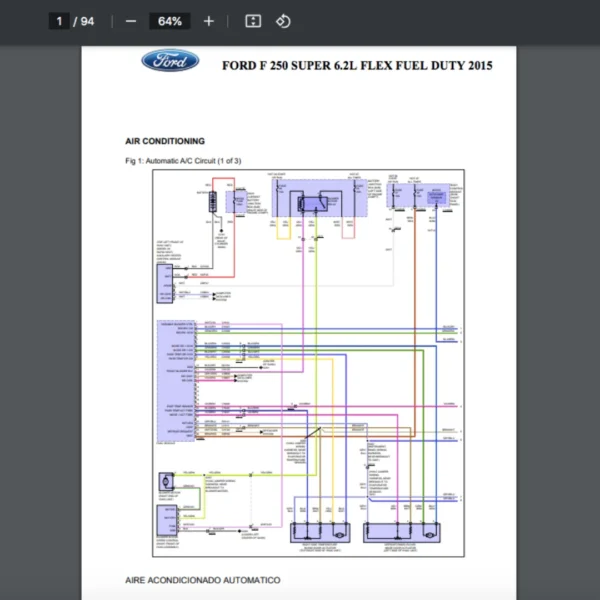Click the zoom out minus button
The image size is (600, 600).
coord(131,21)
